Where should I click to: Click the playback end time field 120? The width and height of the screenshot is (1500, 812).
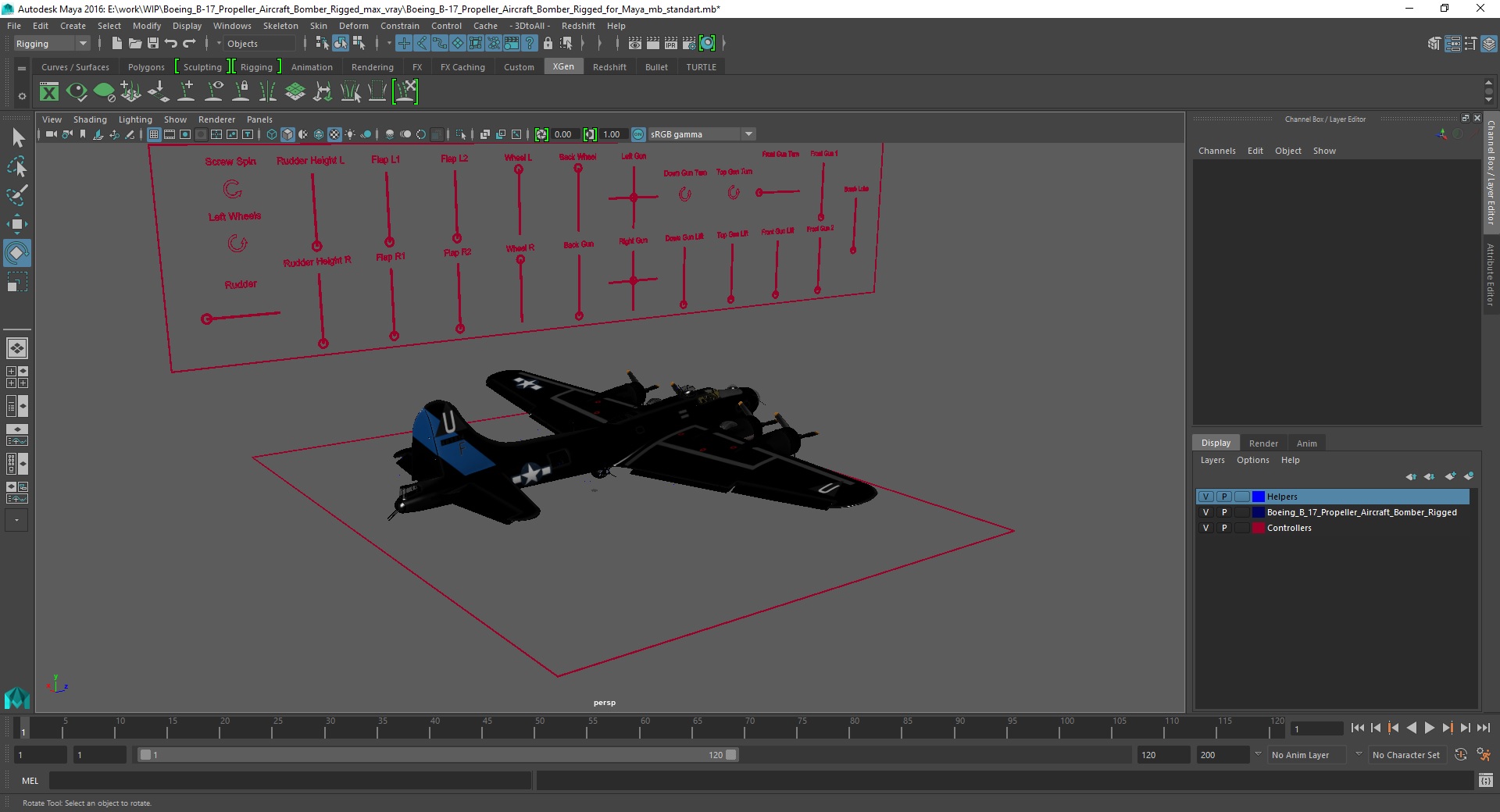(x=1162, y=755)
